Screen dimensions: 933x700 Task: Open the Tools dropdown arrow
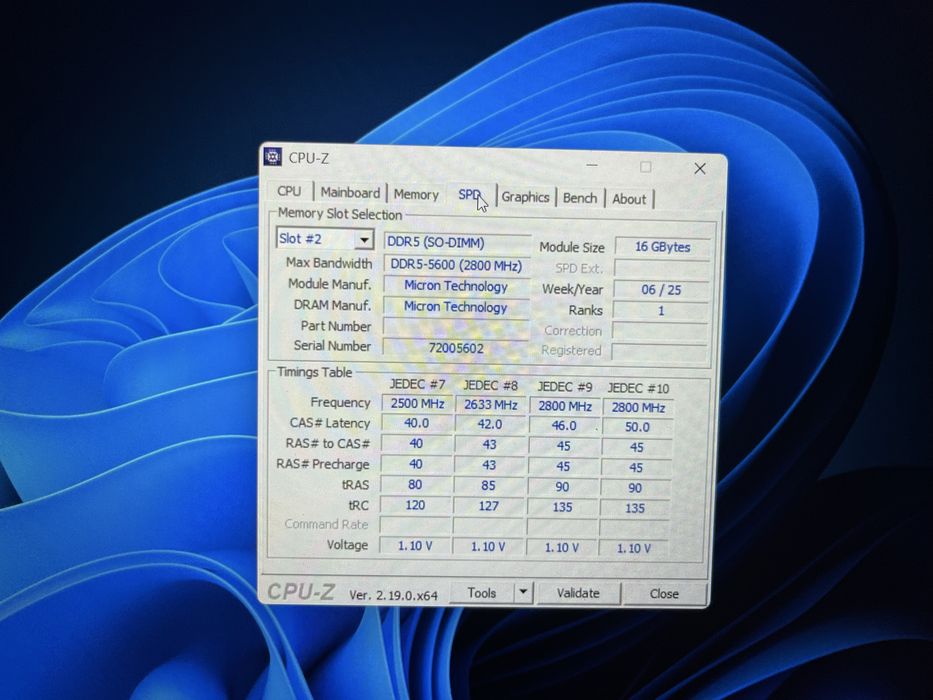(523, 593)
